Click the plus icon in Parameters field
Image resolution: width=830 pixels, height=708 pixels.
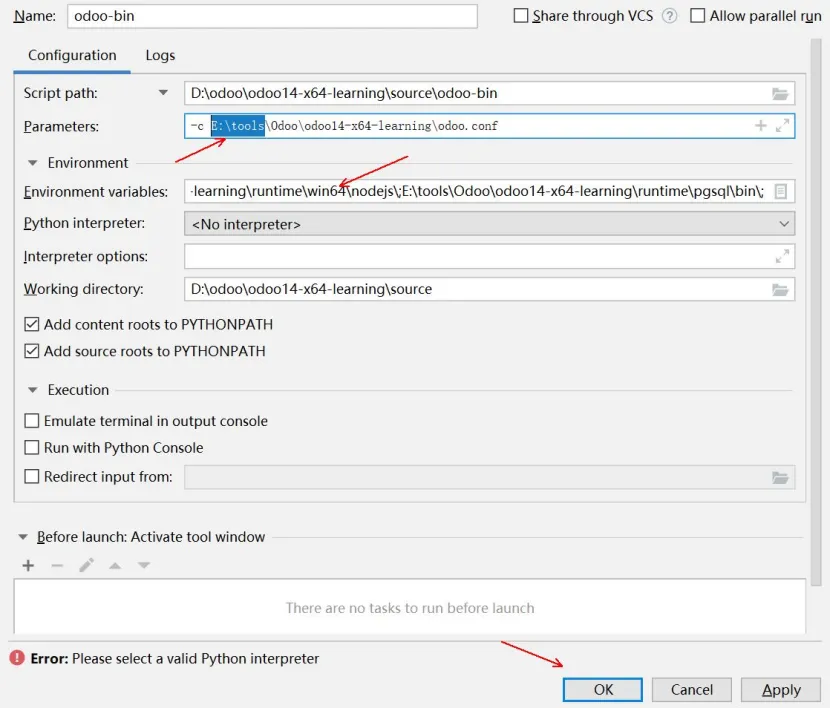point(761,125)
